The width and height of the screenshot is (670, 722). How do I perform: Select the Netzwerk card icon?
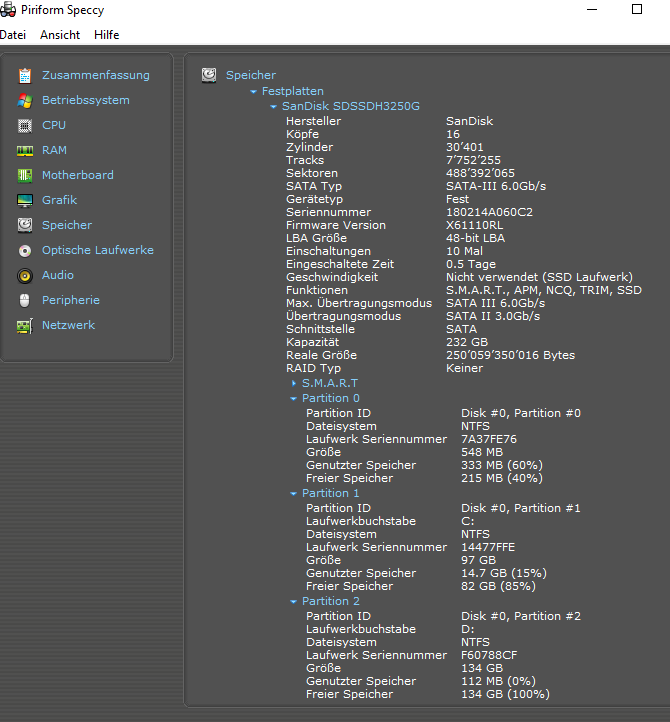25,326
